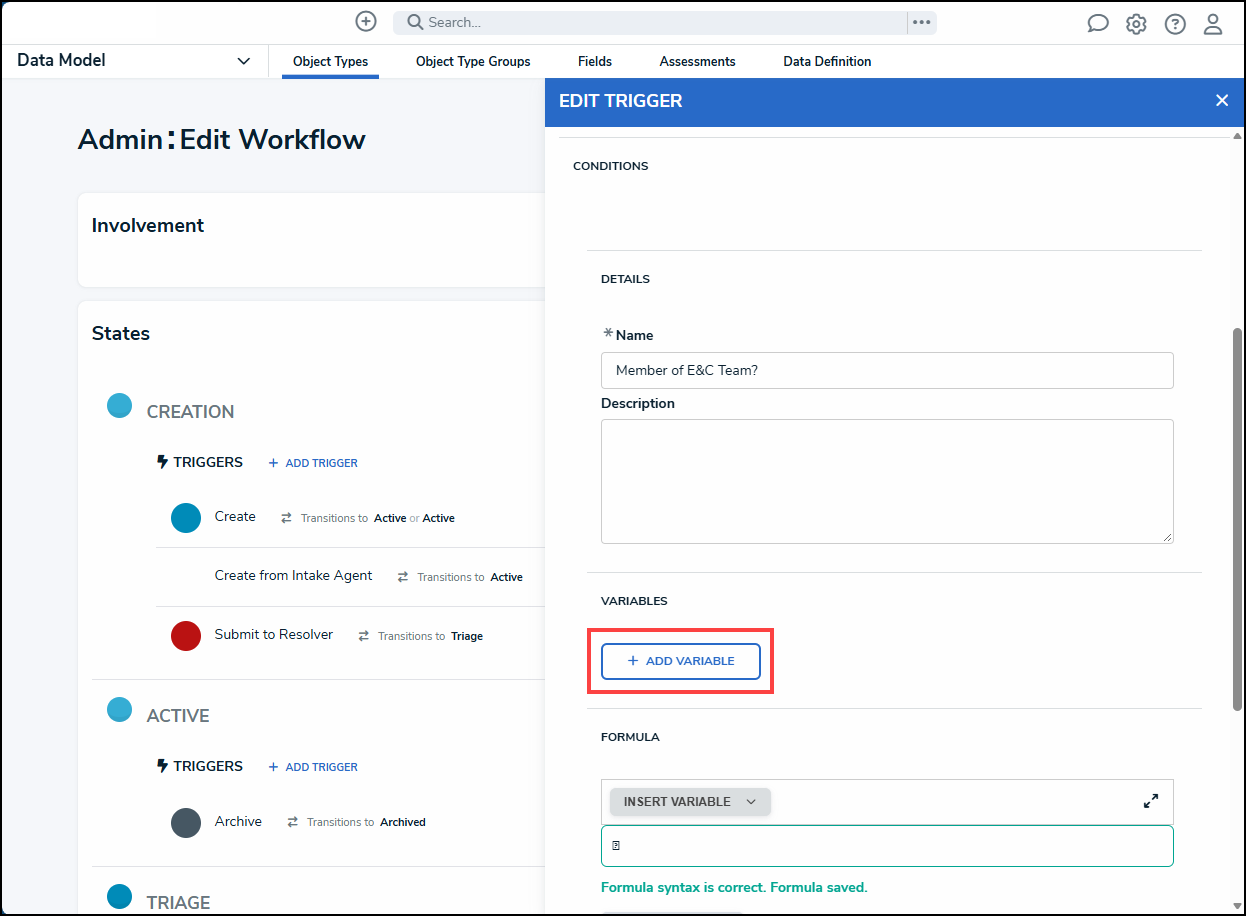1246x916 pixels.
Task: Open the Insert Variable dropdown
Action: click(x=690, y=802)
